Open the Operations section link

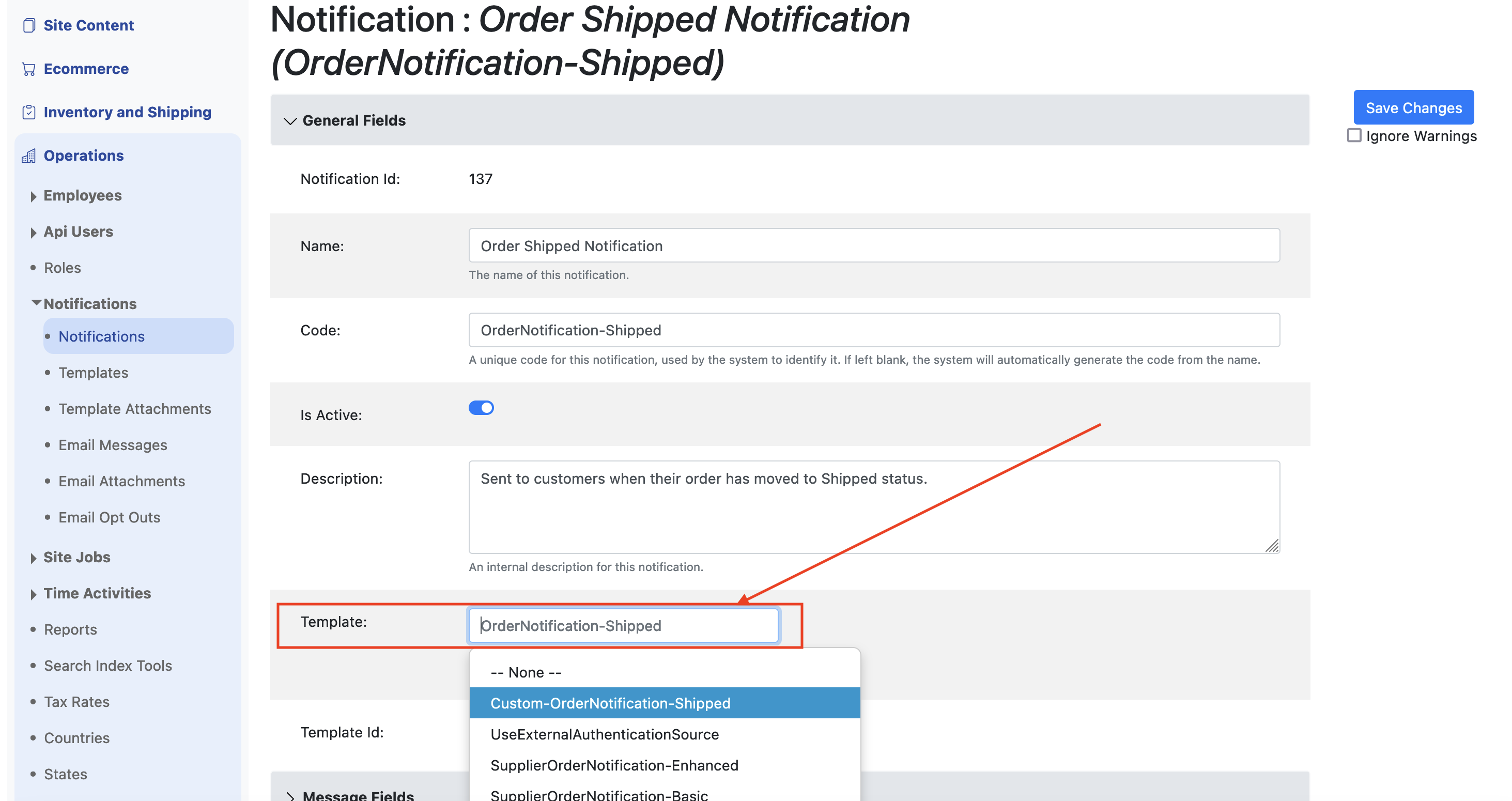(84, 156)
